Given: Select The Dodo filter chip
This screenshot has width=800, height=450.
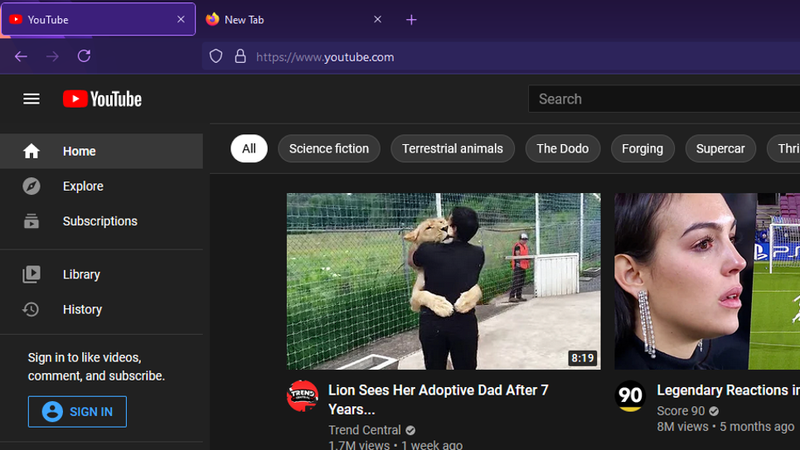Looking at the screenshot, I should (x=562, y=148).
